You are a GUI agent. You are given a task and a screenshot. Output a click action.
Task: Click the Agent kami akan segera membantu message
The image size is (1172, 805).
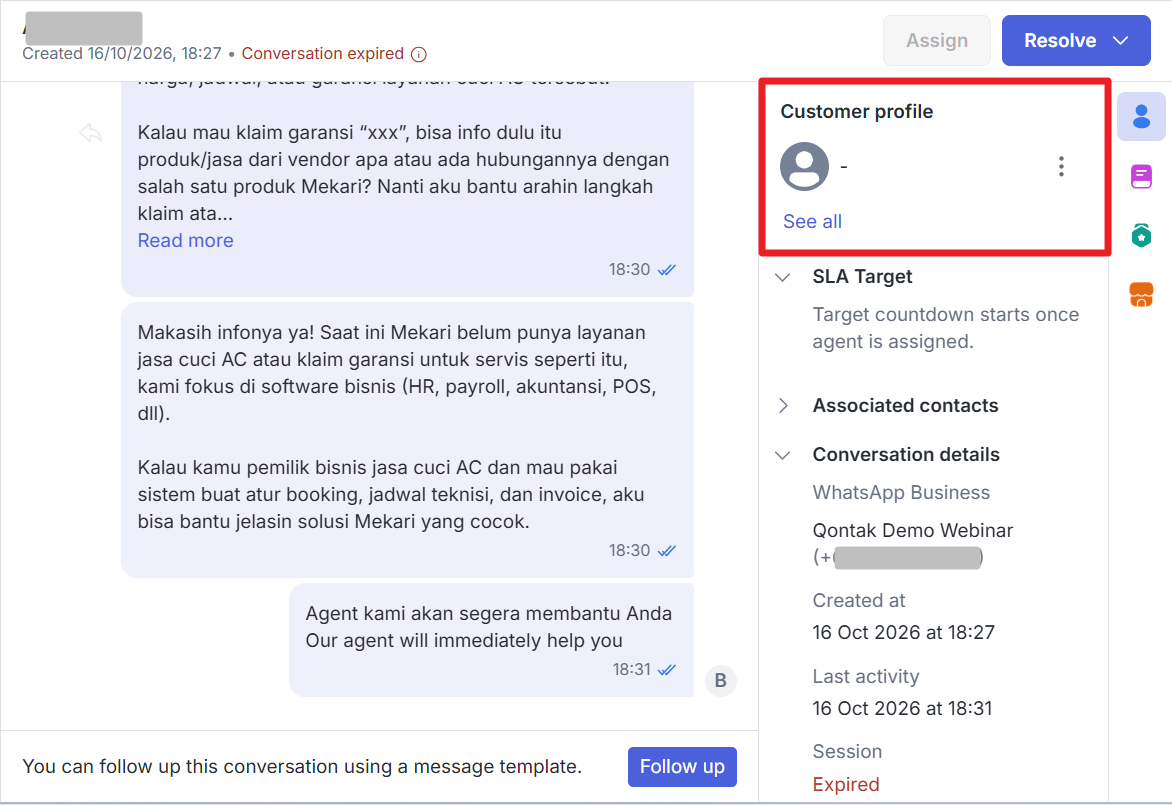click(491, 640)
